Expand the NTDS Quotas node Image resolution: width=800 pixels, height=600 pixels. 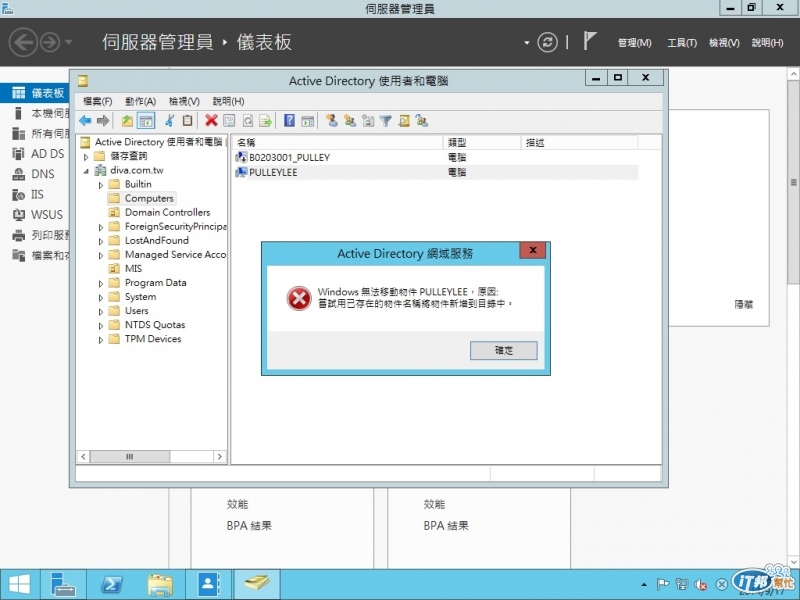coord(101,326)
